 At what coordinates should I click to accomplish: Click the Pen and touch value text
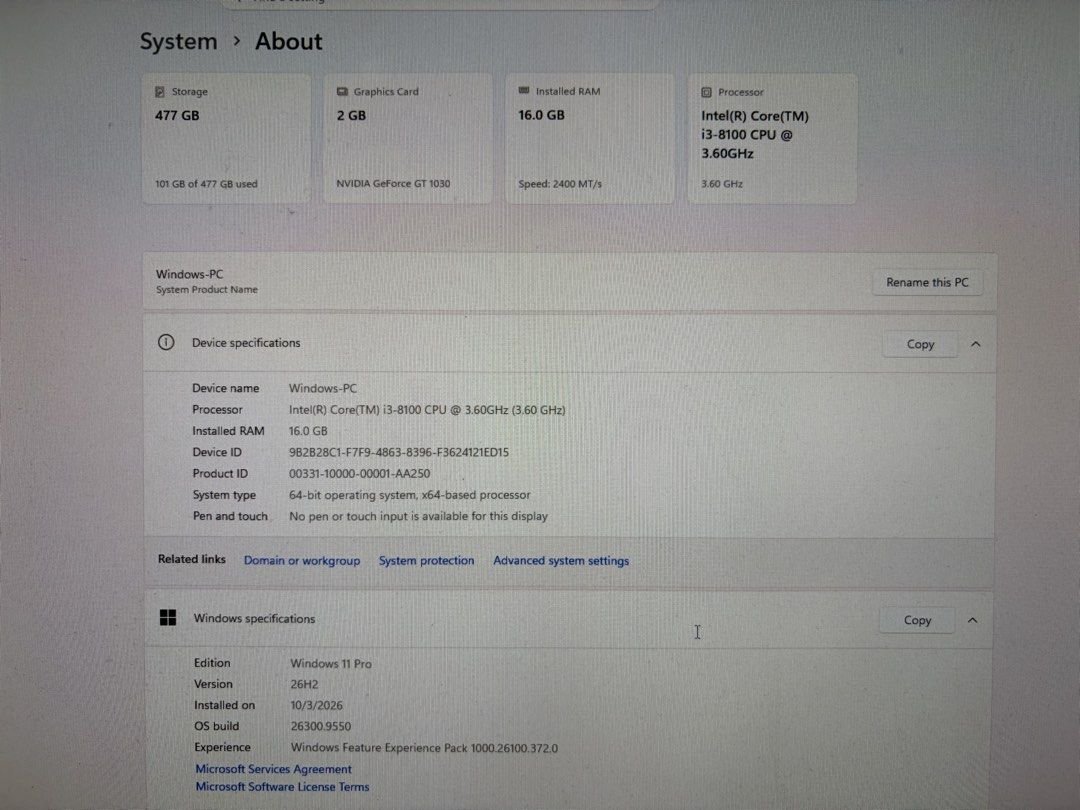pyautogui.click(x=419, y=517)
